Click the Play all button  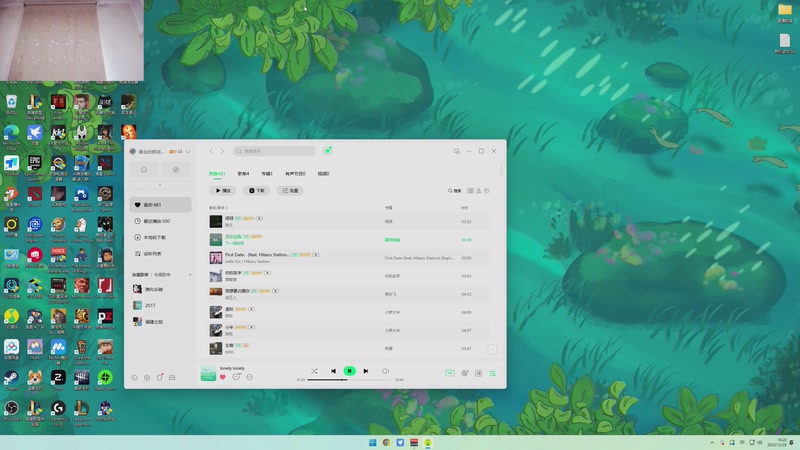(x=222, y=190)
